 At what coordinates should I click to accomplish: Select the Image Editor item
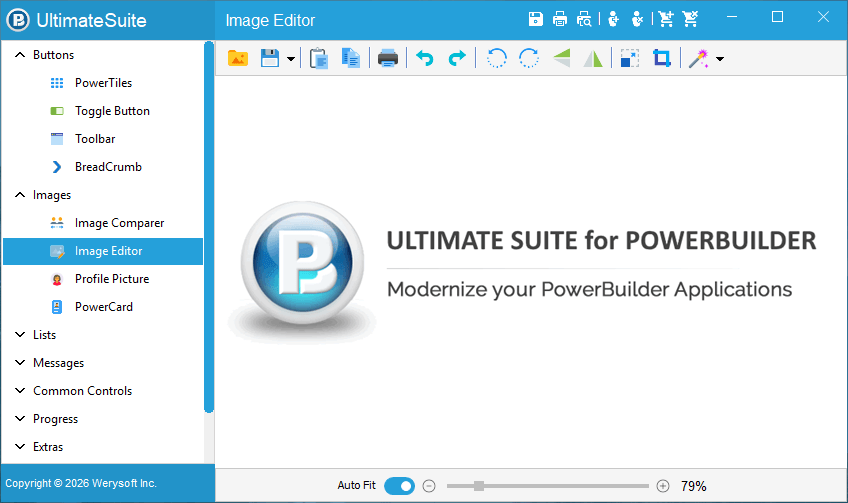[x=103, y=251]
